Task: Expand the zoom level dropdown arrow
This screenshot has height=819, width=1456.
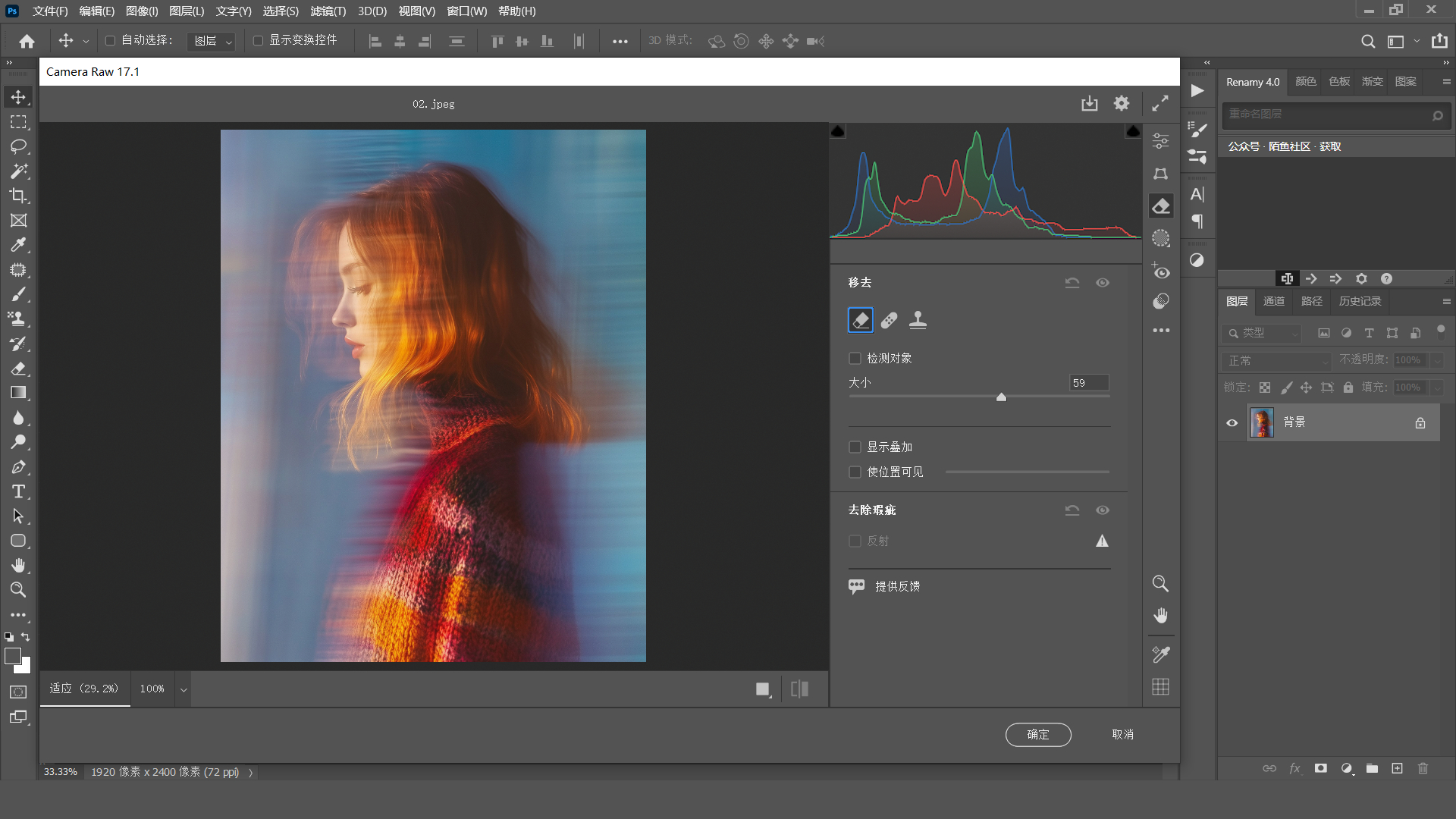Action: click(x=183, y=689)
